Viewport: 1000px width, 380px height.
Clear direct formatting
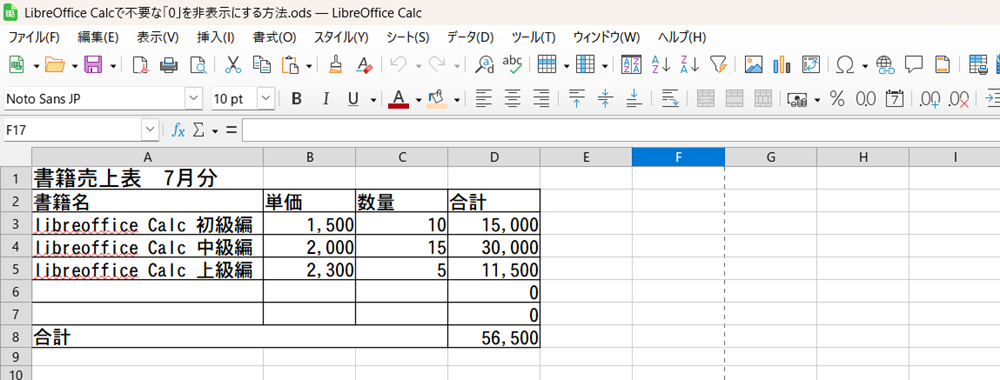[x=364, y=64]
